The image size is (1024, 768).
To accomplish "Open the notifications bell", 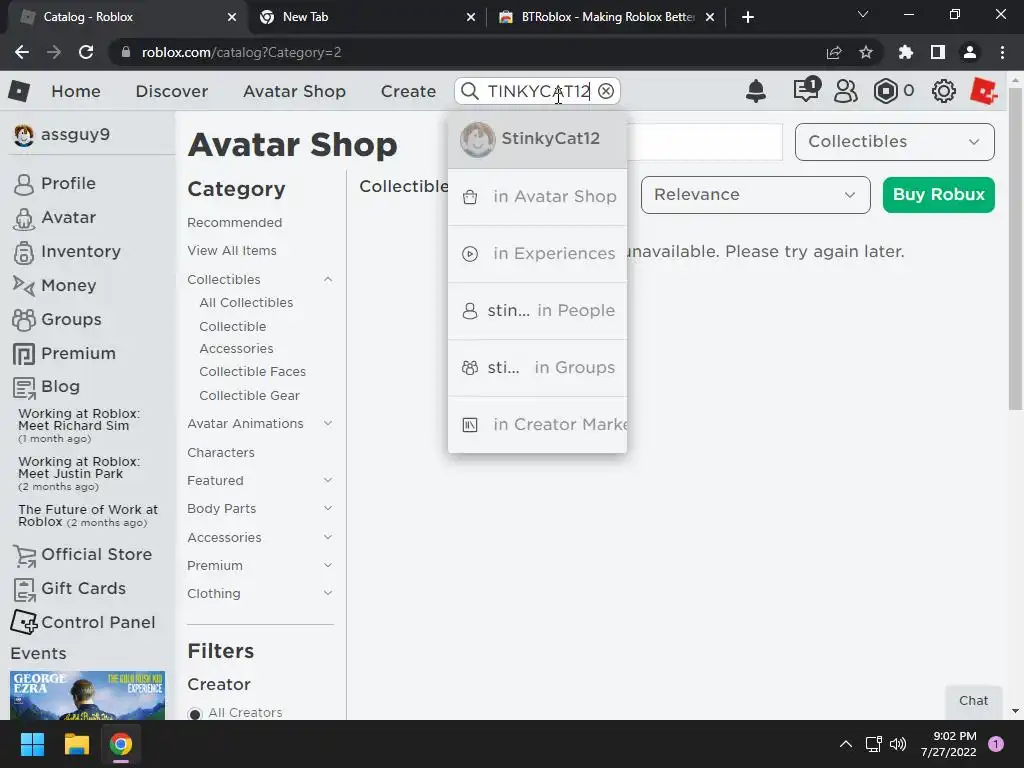I will coord(756,91).
